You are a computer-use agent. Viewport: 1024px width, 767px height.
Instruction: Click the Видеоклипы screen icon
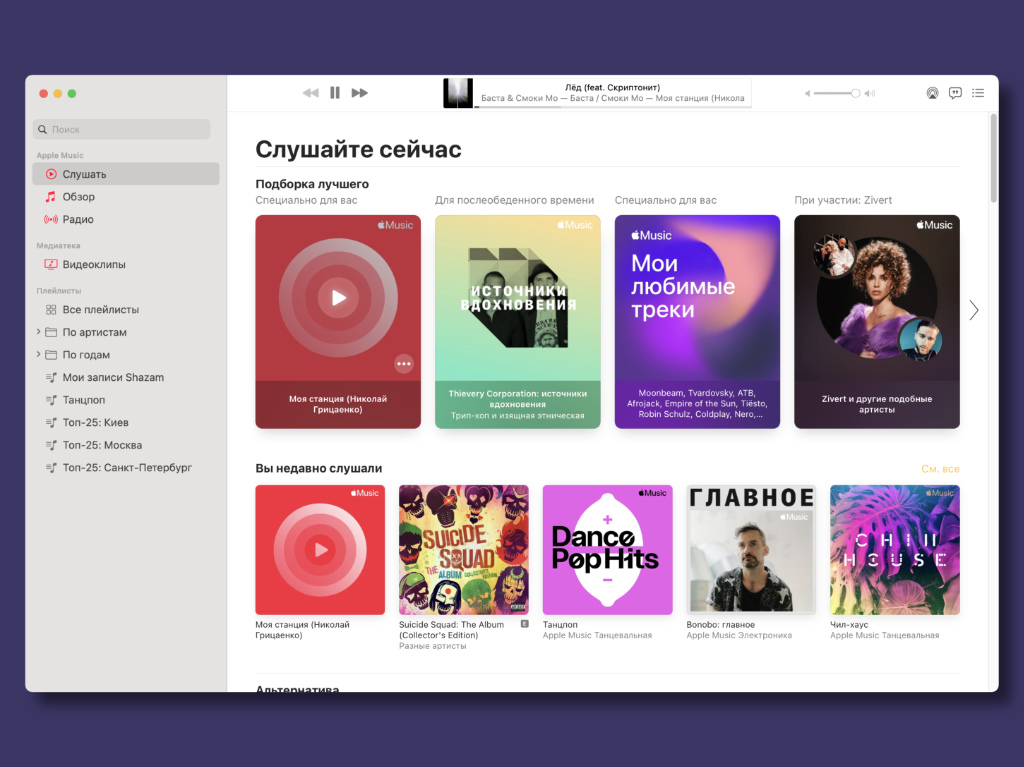point(51,265)
